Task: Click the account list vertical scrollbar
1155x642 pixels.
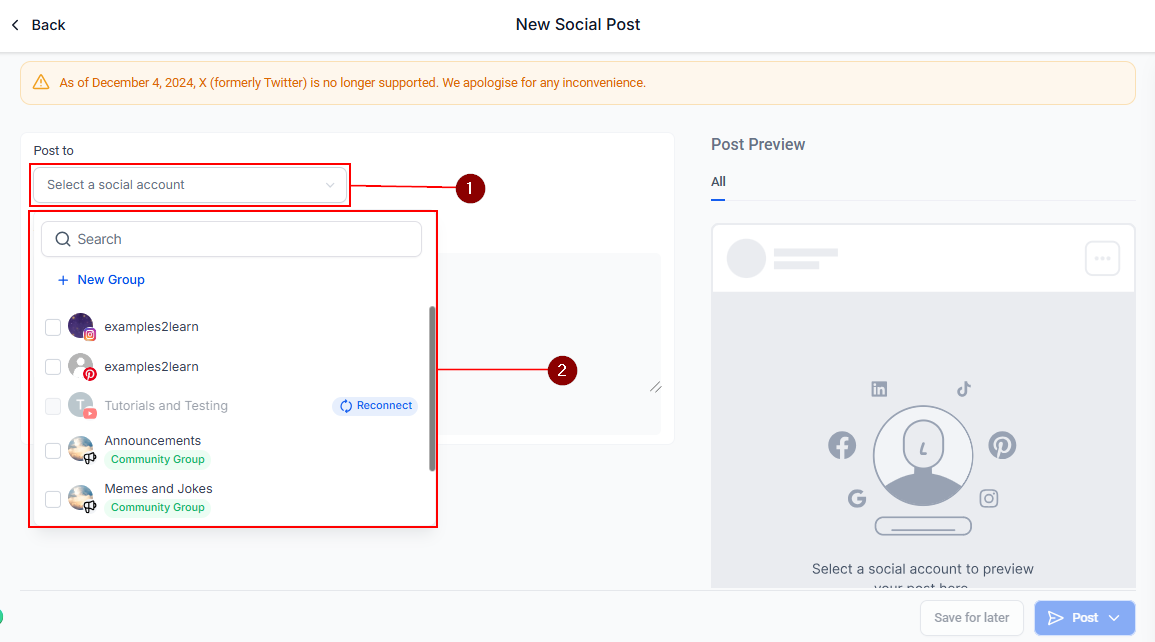Action: click(432, 389)
